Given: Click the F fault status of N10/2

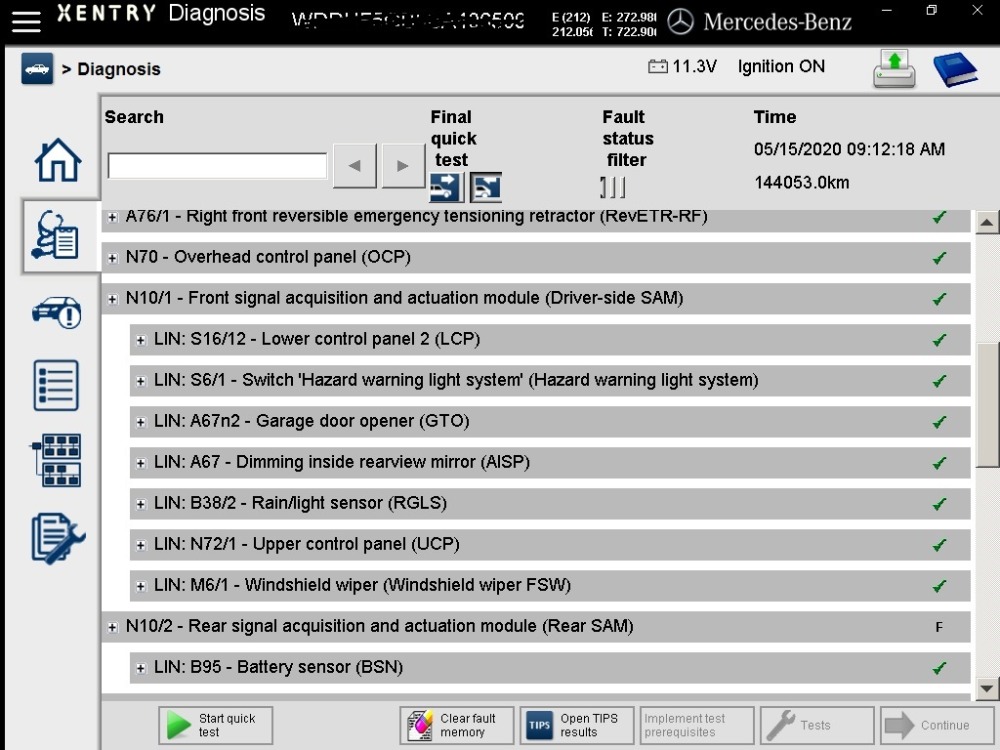Looking at the screenshot, I should pos(939,627).
